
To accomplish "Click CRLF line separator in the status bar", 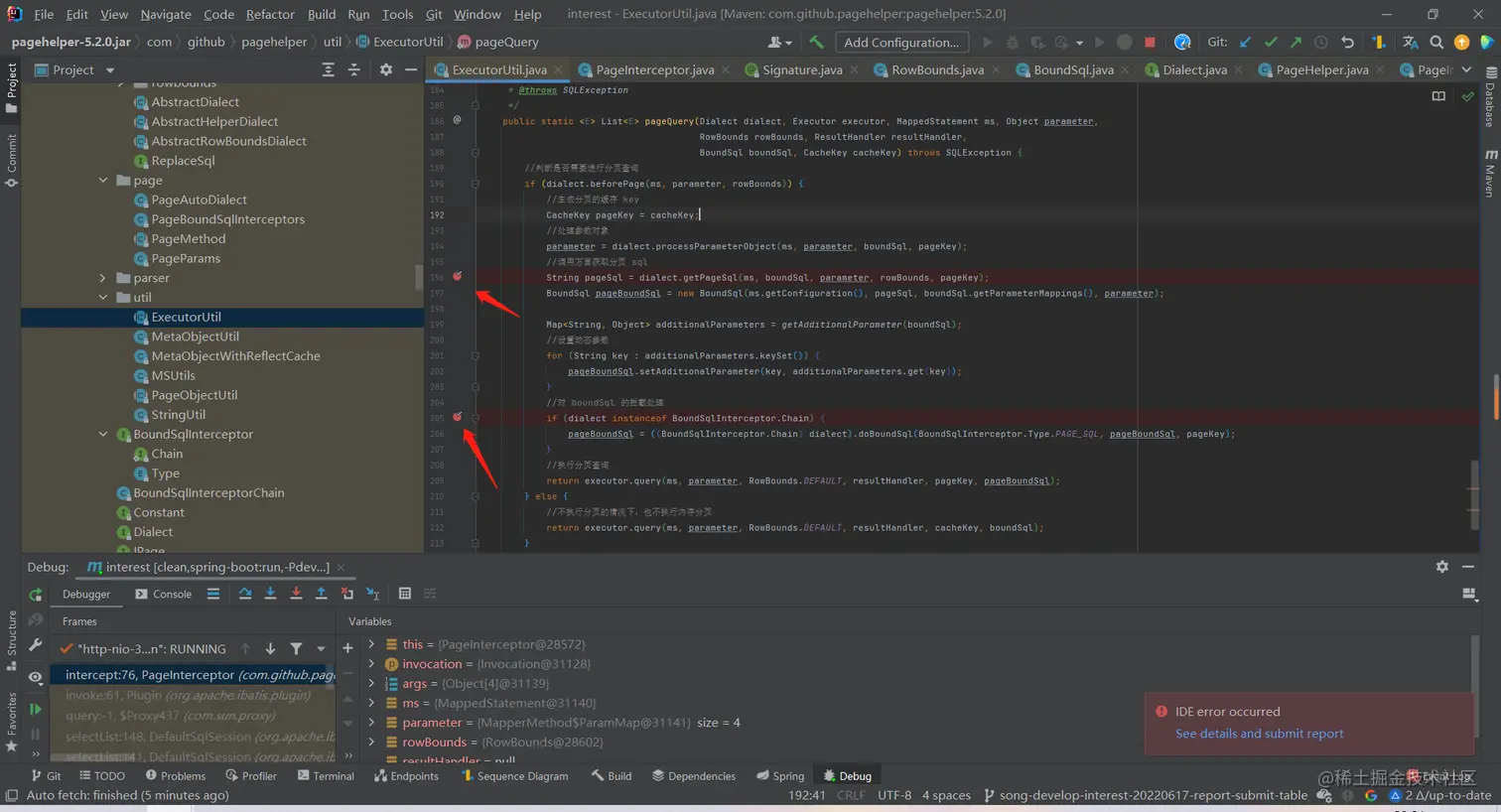I will coord(851,795).
